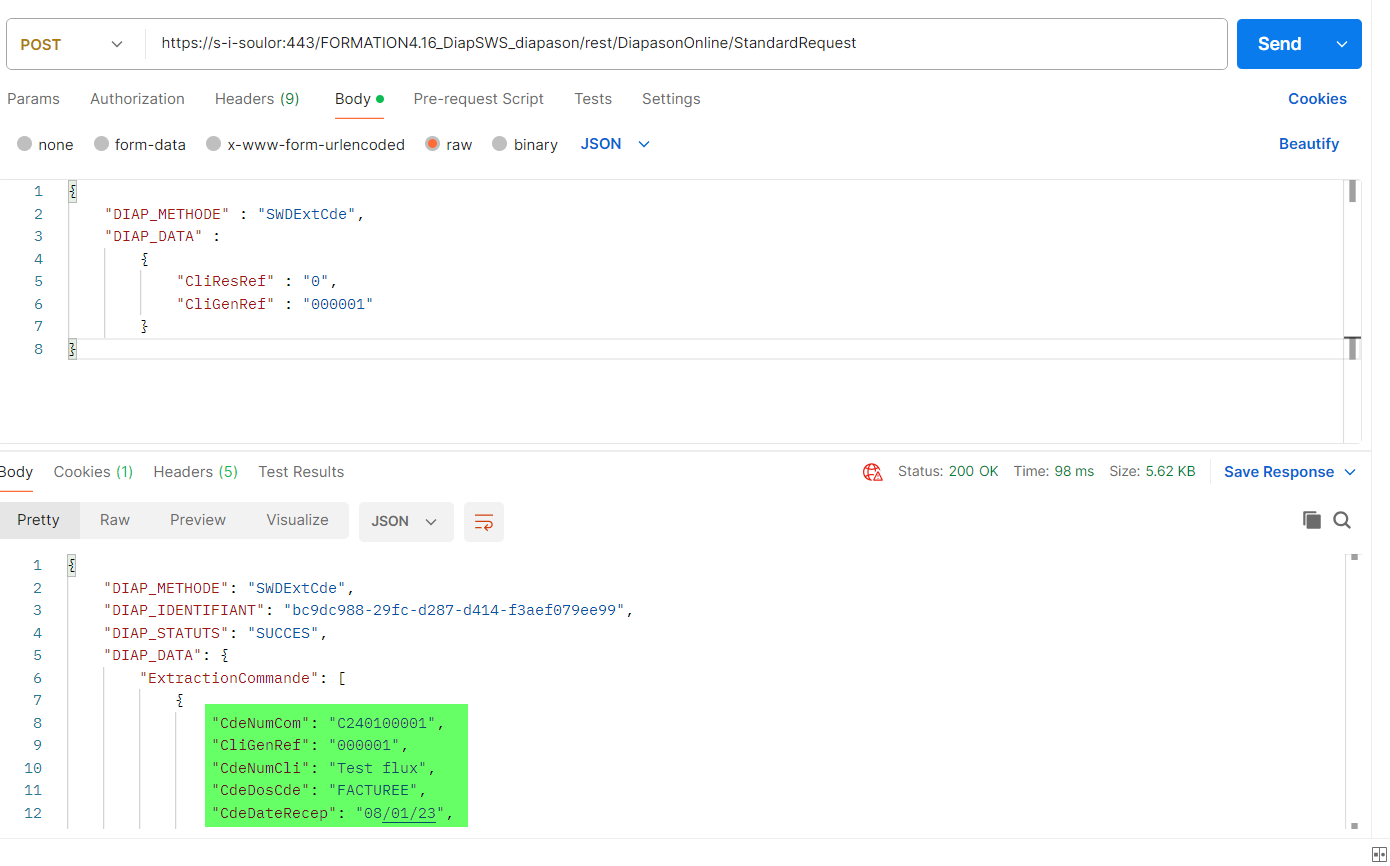Copy the response body to clipboard
1390x866 pixels.
click(1311, 520)
